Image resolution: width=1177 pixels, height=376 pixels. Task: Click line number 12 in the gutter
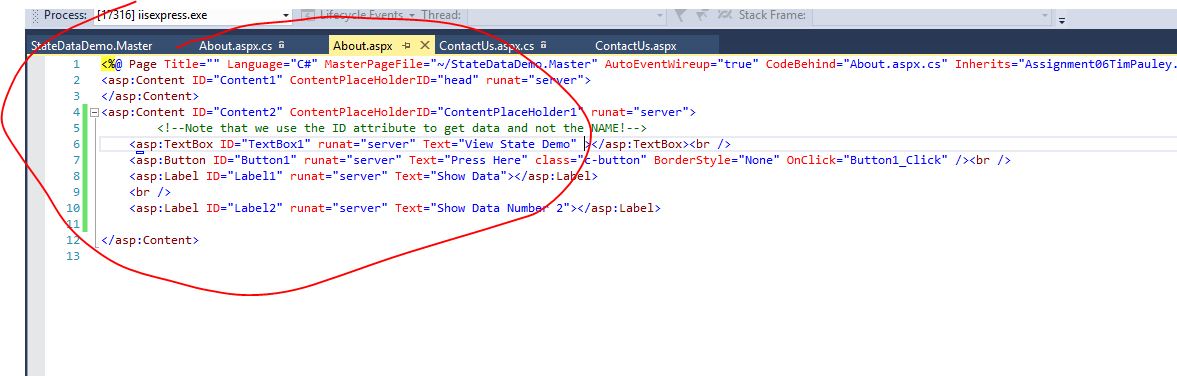click(72, 240)
